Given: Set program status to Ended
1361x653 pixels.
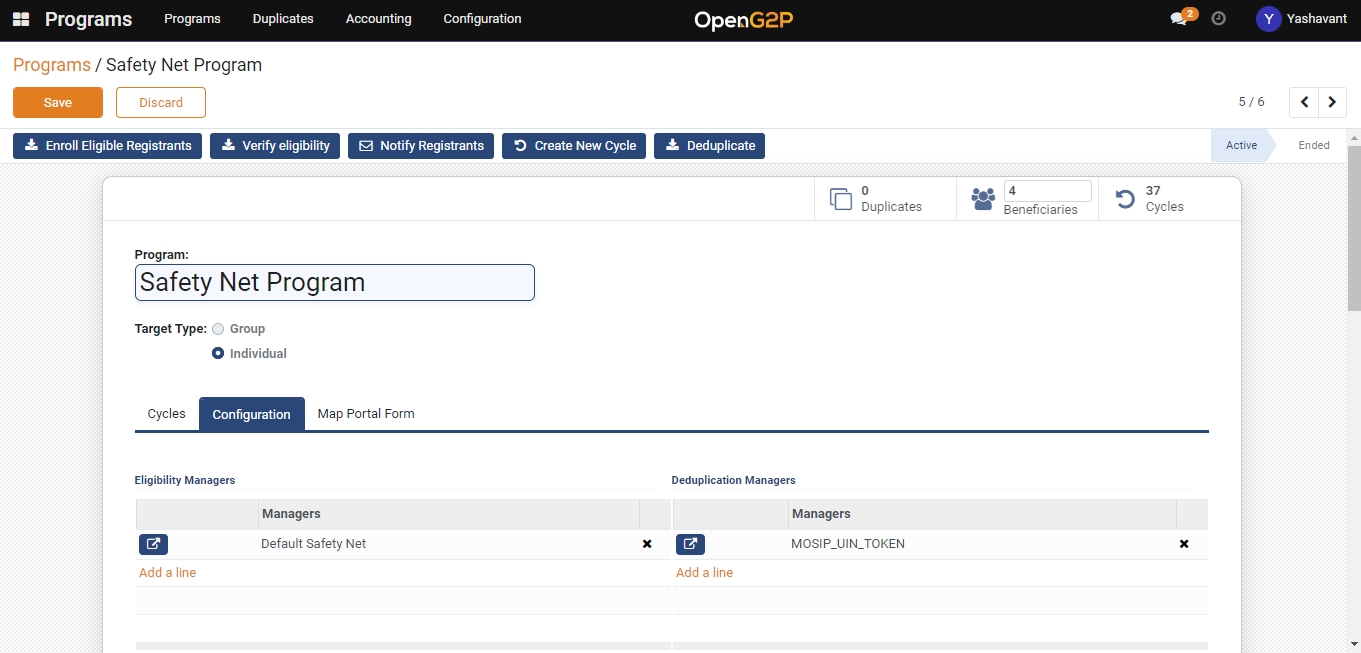Looking at the screenshot, I should pyautogui.click(x=1313, y=145).
